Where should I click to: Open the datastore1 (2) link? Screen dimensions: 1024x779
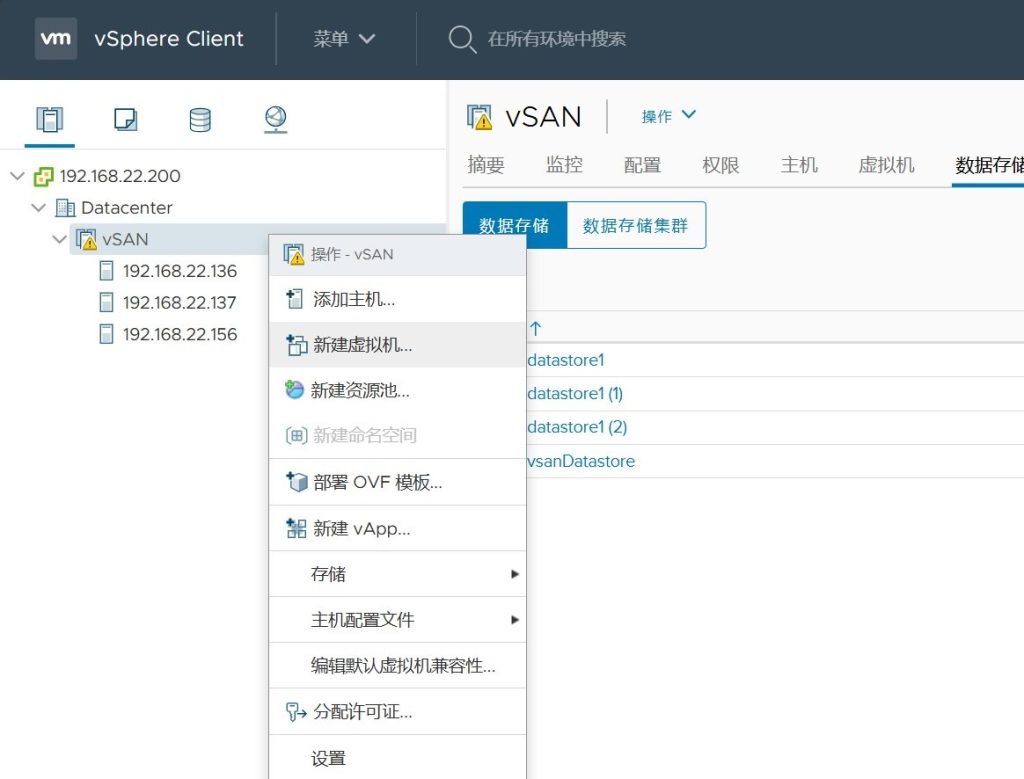tap(577, 427)
